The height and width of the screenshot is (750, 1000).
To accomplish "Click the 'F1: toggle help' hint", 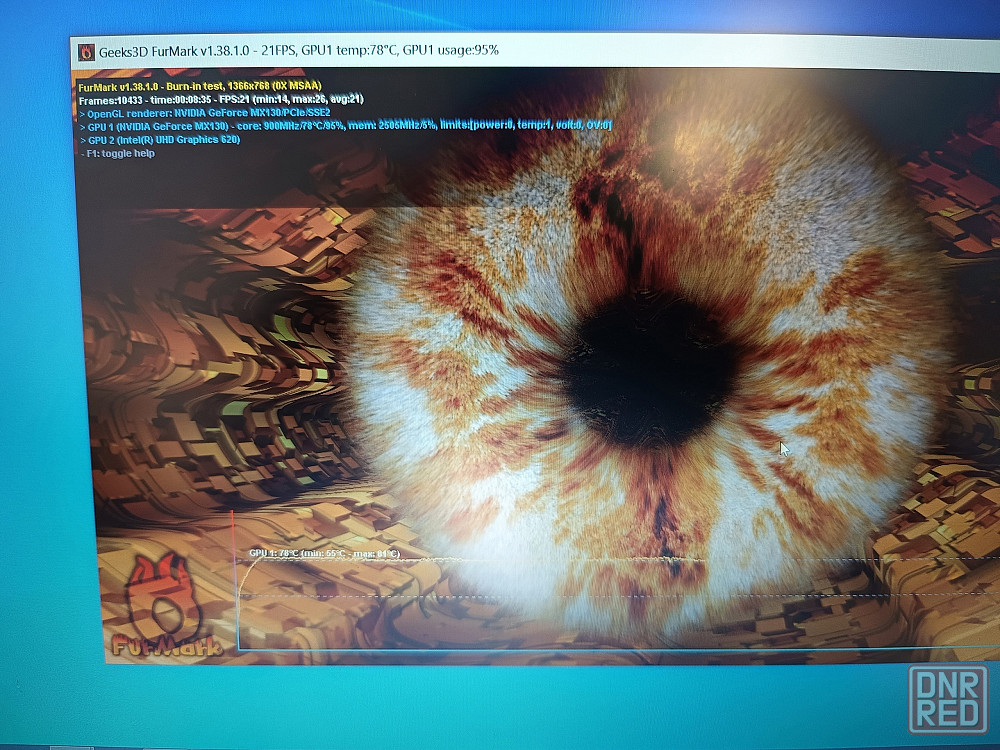I will point(118,154).
